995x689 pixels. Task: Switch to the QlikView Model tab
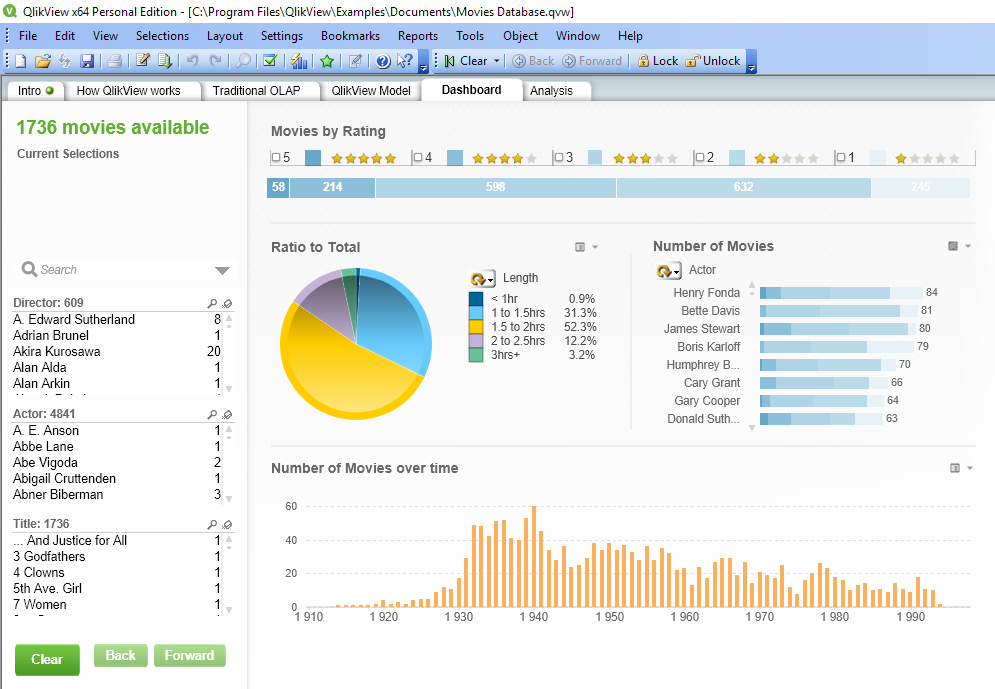point(371,91)
